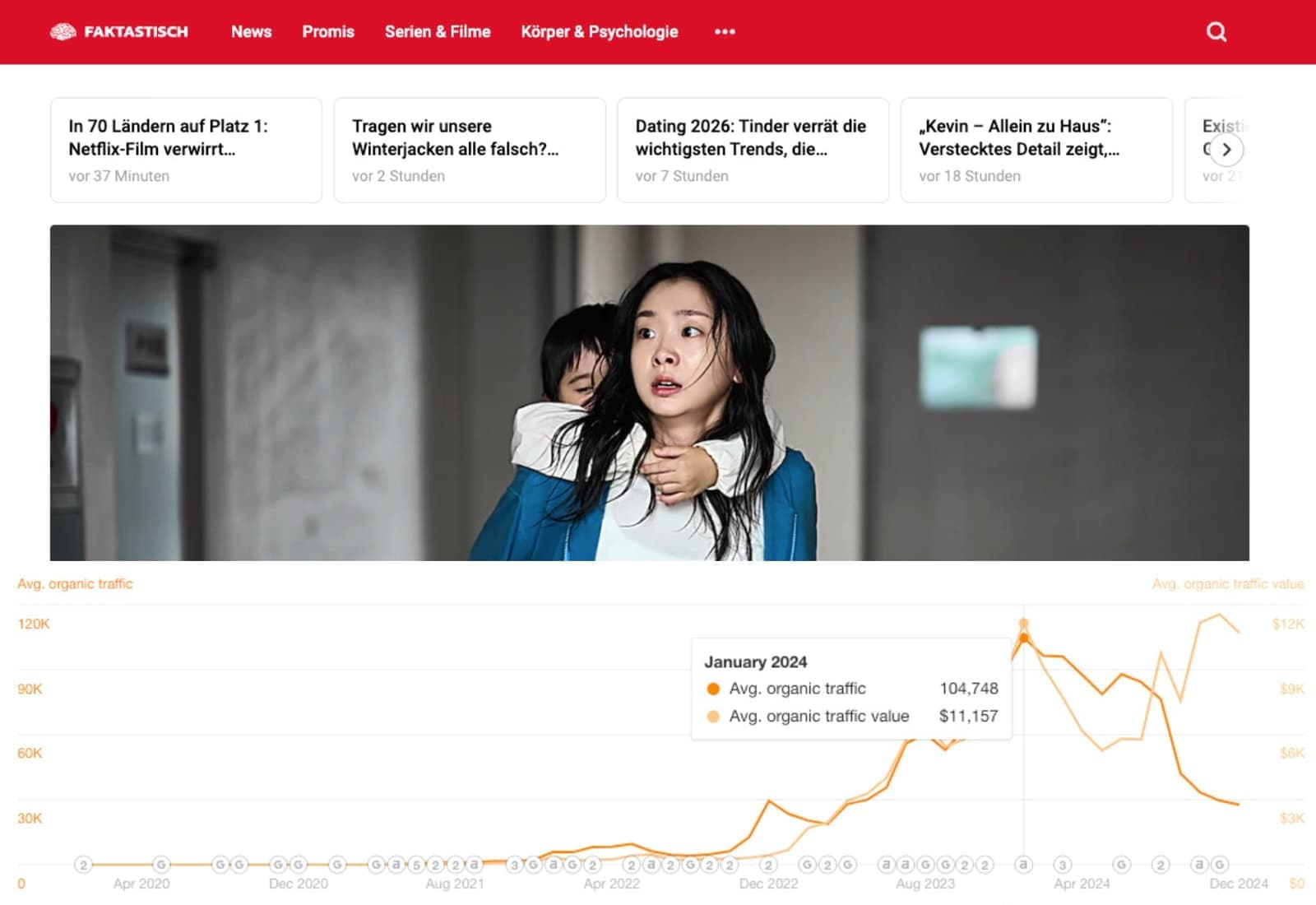Click the 3 marker beside Apr 2024
The width and height of the screenshot is (1316, 905).
[x=1063, y=865]
